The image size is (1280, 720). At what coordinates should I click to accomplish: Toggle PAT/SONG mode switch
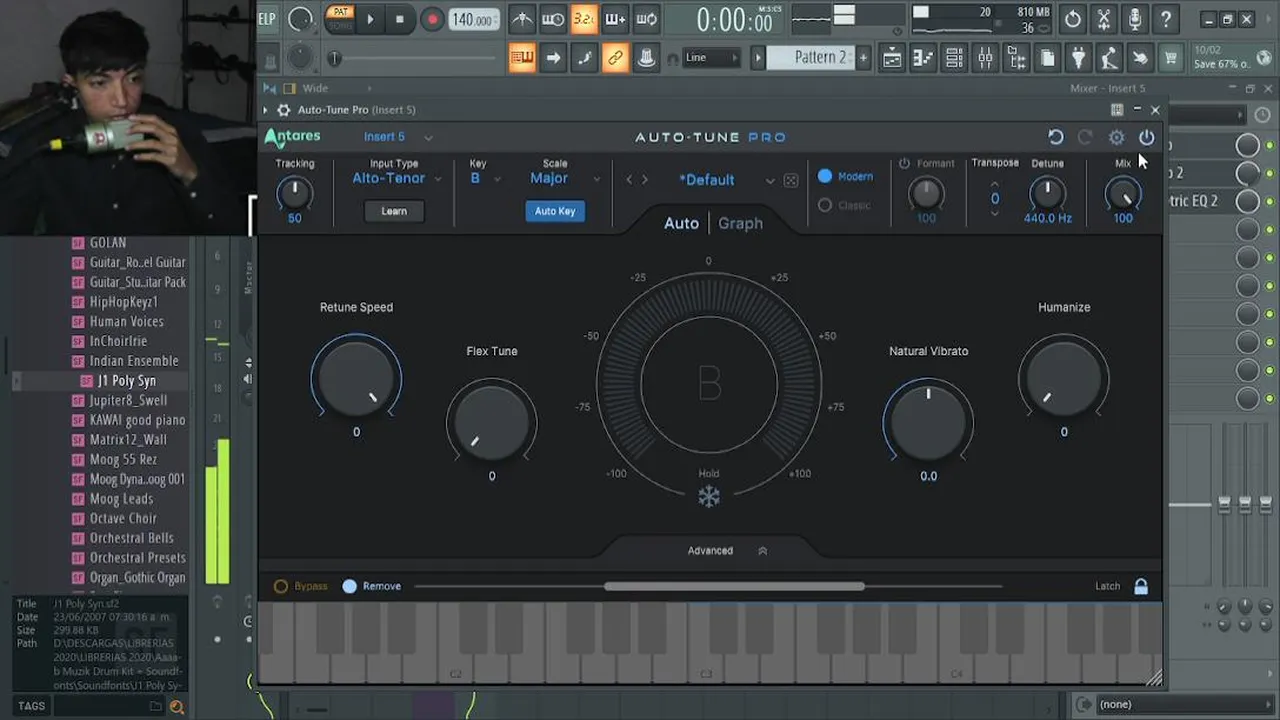pyautogui.click(x=340, y=18)
